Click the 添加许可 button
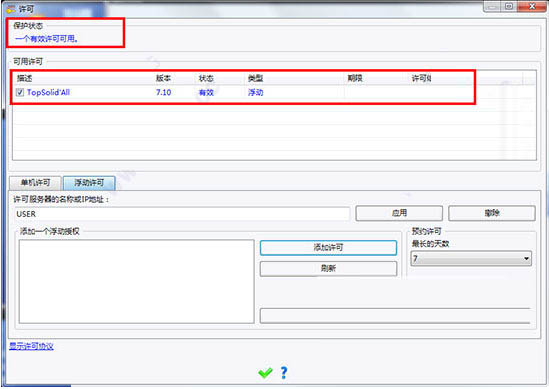Viewport: 549px width, 389px height. pos(328,248)
